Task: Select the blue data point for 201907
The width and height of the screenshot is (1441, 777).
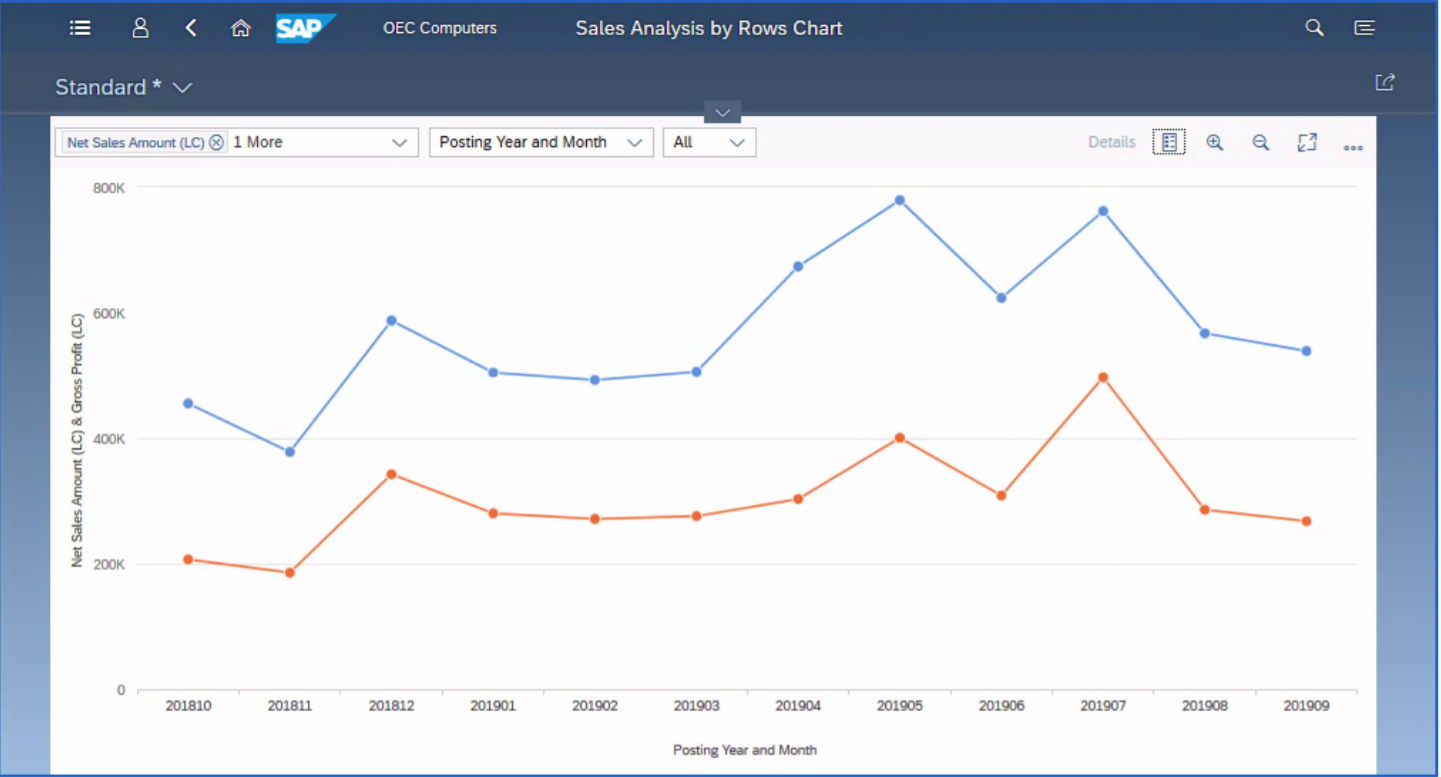Action: tap(1103, 211)
